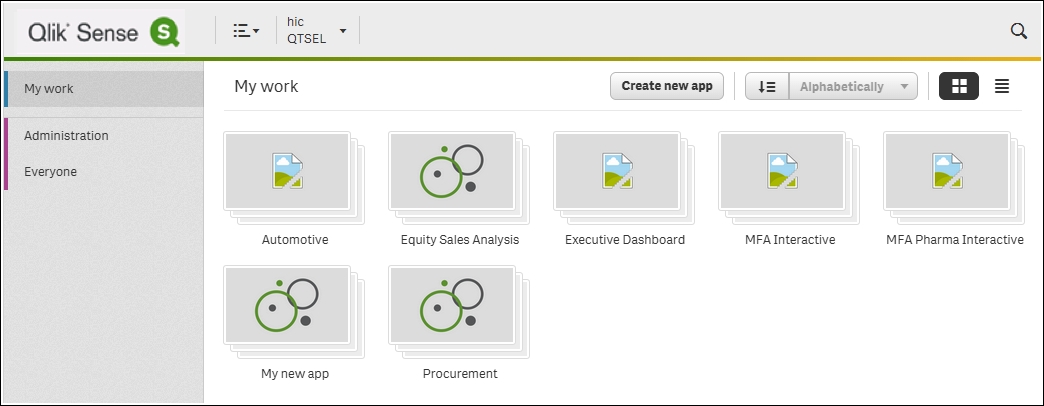Viewport: 1044px width, 406px height.
Task: Switch to grid view
Action: tap(959, 86)
